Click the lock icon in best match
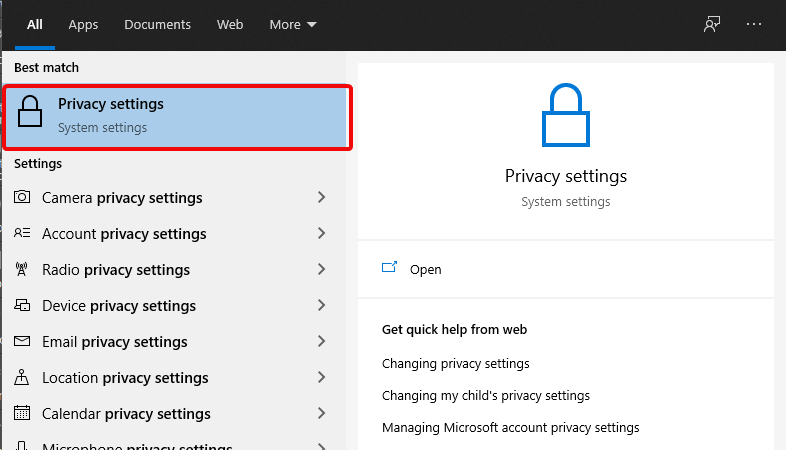The height and width of the screenshot is (450, 786). tap(30, 111)
